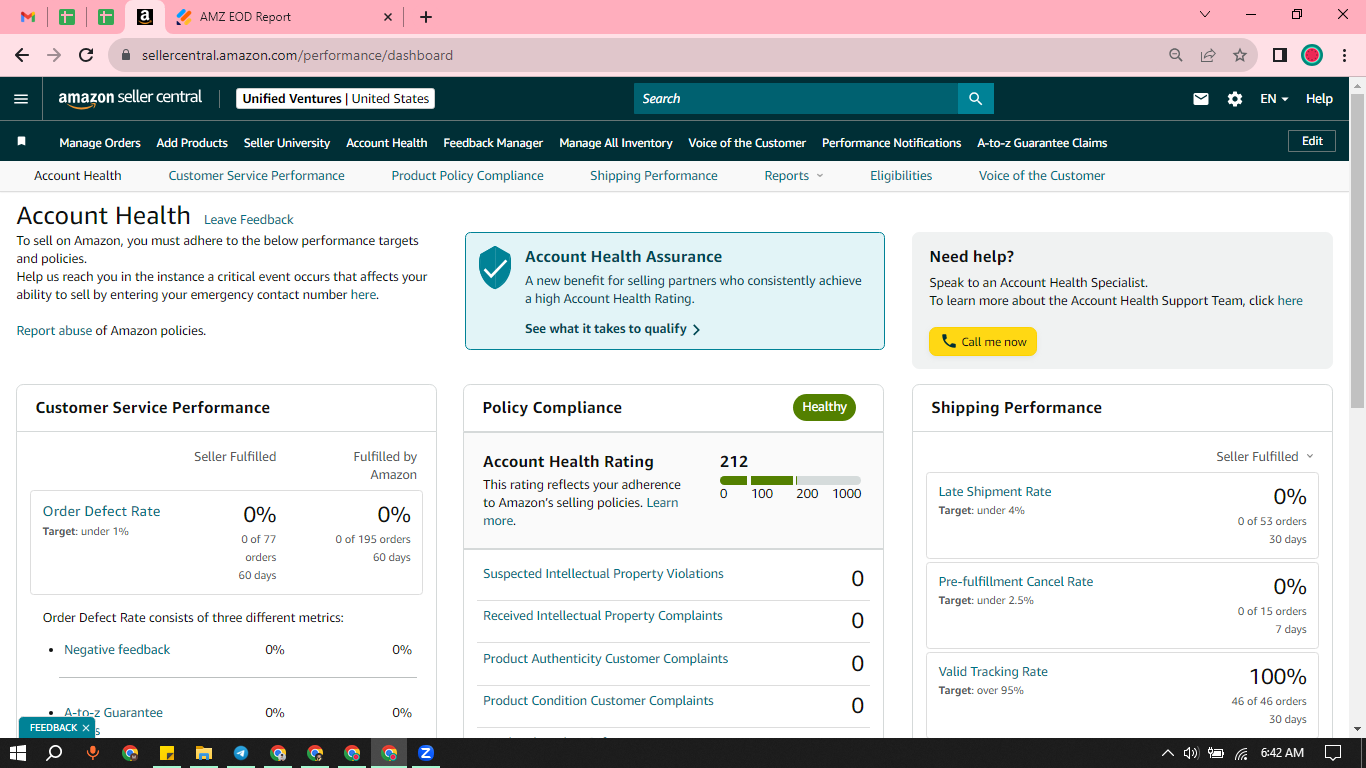
Task: Open the Shipping Performance tab
Action: (x=654, y=176)
